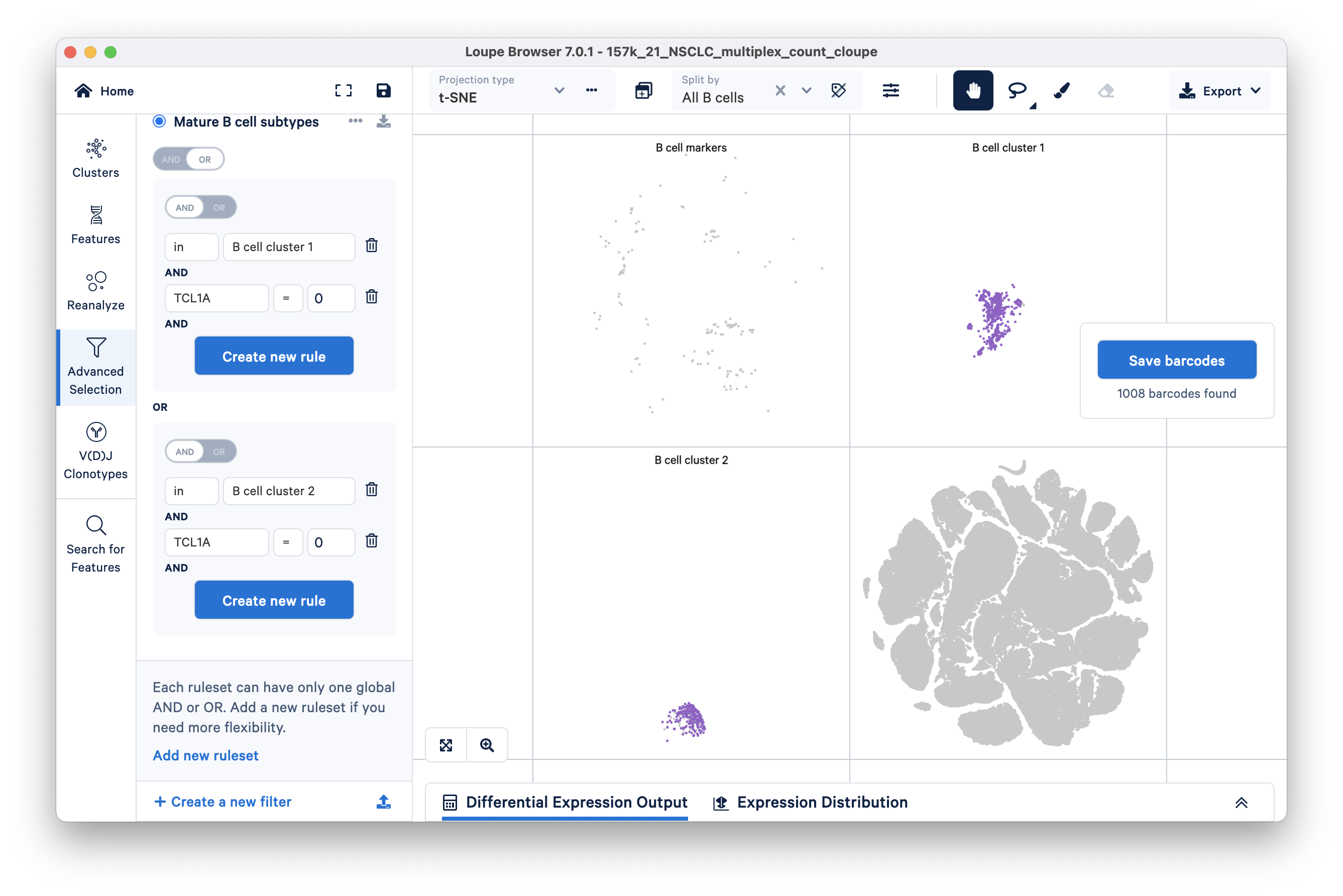Delete the B cell cluster 2 rule
This screenshot has width=1343, height=896.
(x=372, y=490)
